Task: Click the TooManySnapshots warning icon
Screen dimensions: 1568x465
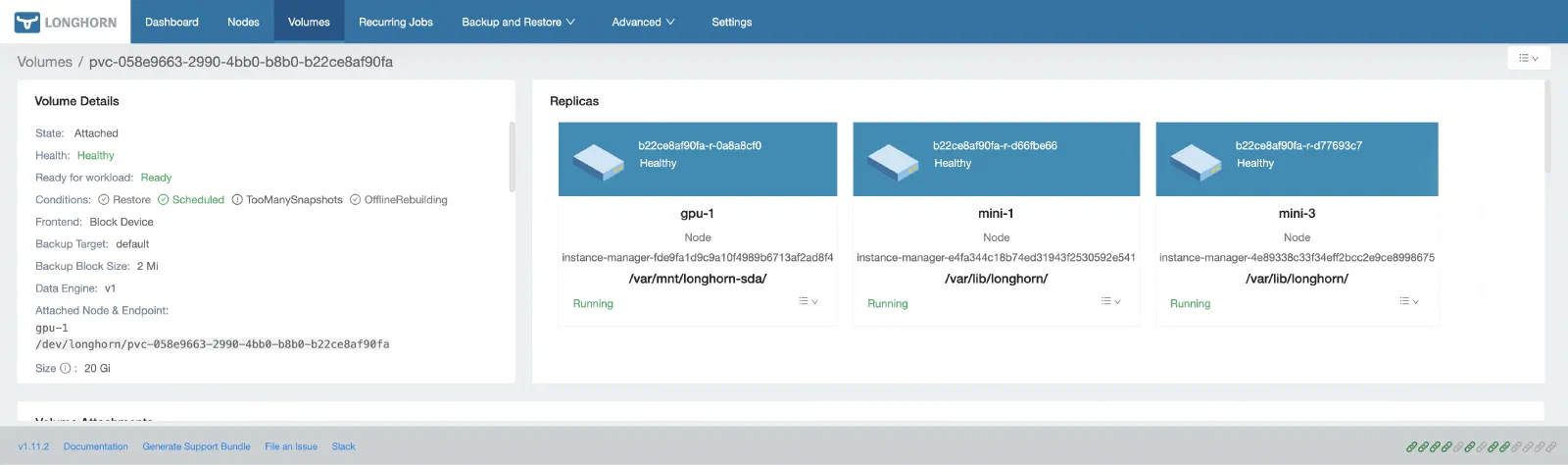Action: coord(237,200)
